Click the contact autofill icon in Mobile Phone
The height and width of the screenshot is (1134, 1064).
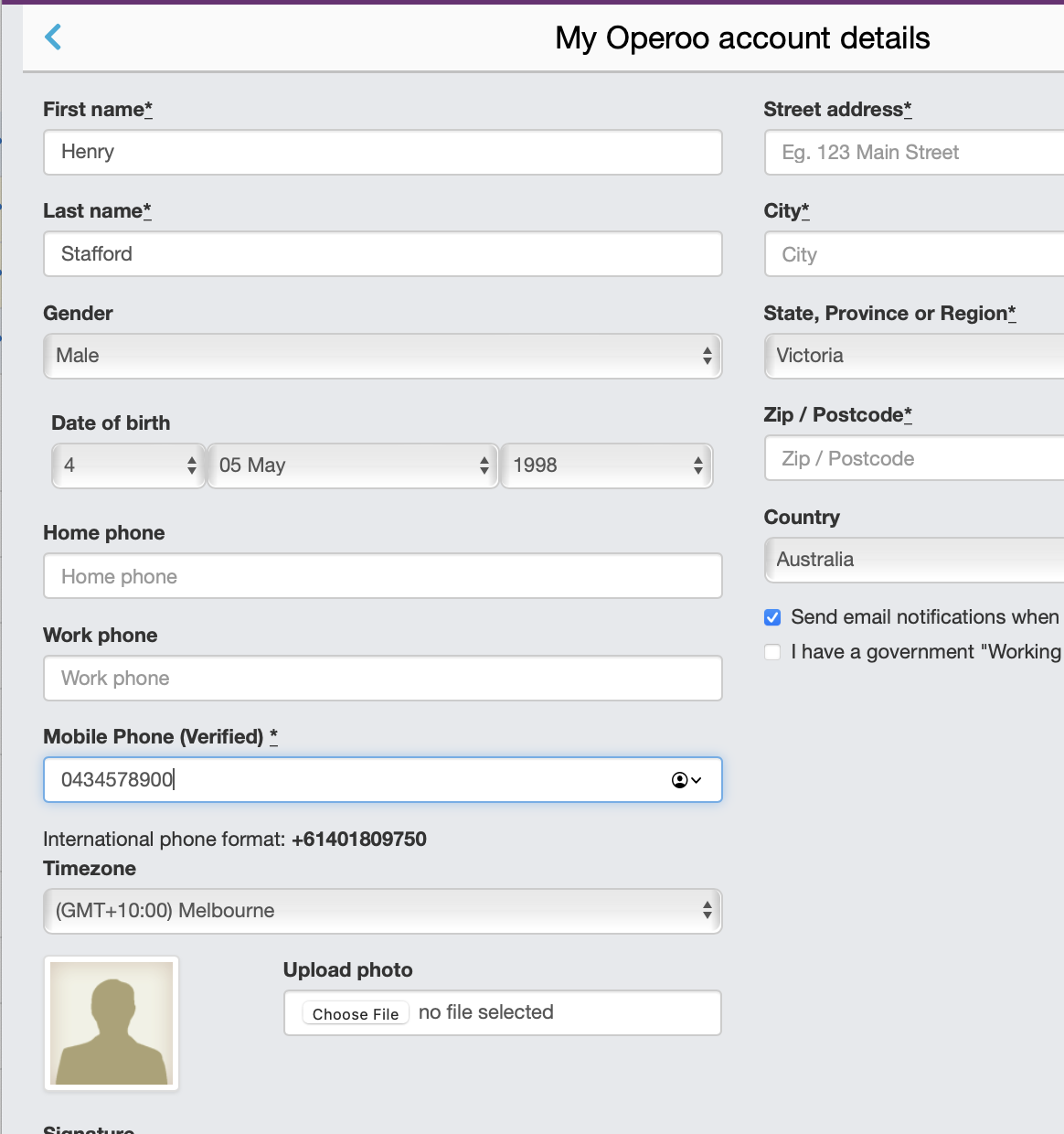[686, 780]
